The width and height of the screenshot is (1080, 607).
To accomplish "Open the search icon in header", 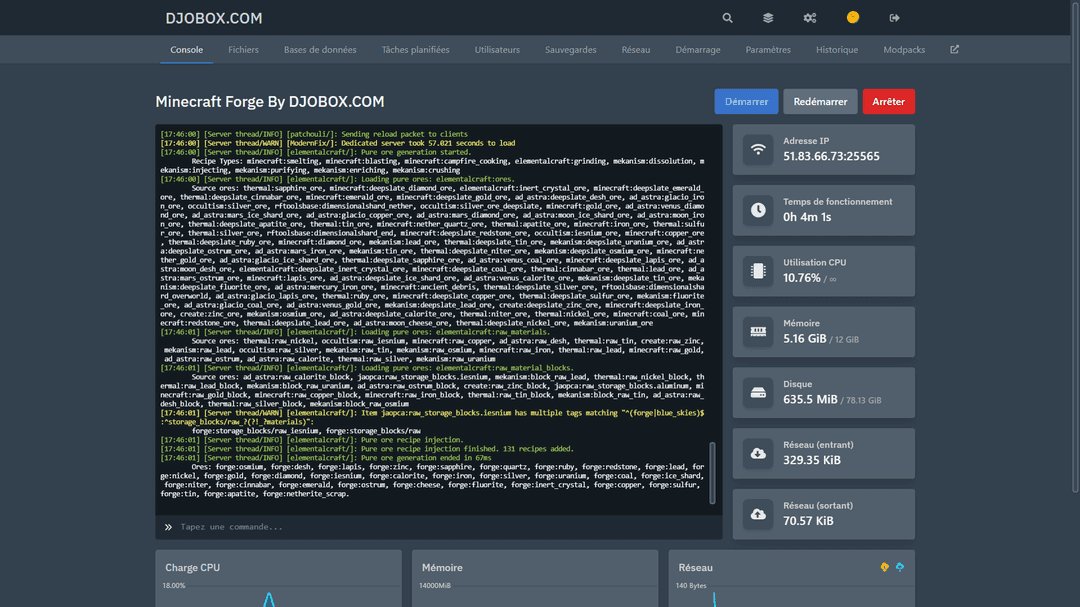I will (x=727, y=18).
